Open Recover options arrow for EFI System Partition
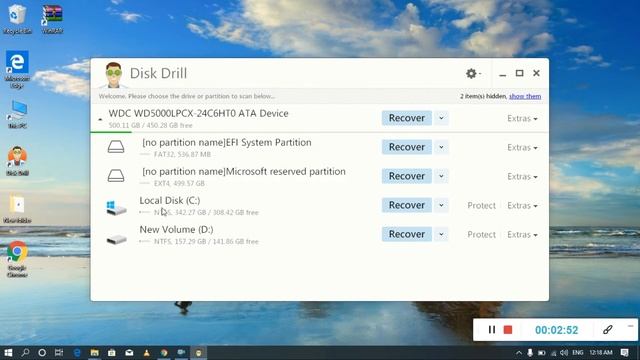640x360 pixels. pyautogui.click(x=441, y=147)
